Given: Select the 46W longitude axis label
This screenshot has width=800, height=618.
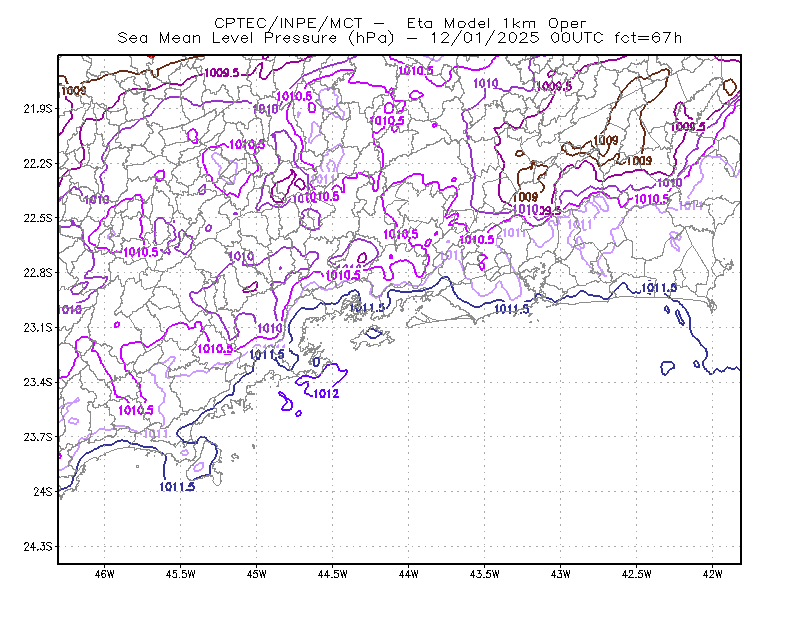Looking at the screenshot, I should point(105,574).
